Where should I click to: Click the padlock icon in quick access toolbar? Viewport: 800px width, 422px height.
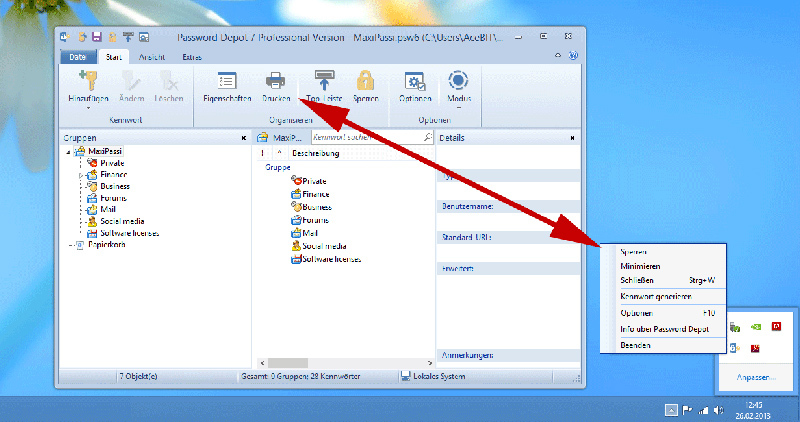[112, 37]
